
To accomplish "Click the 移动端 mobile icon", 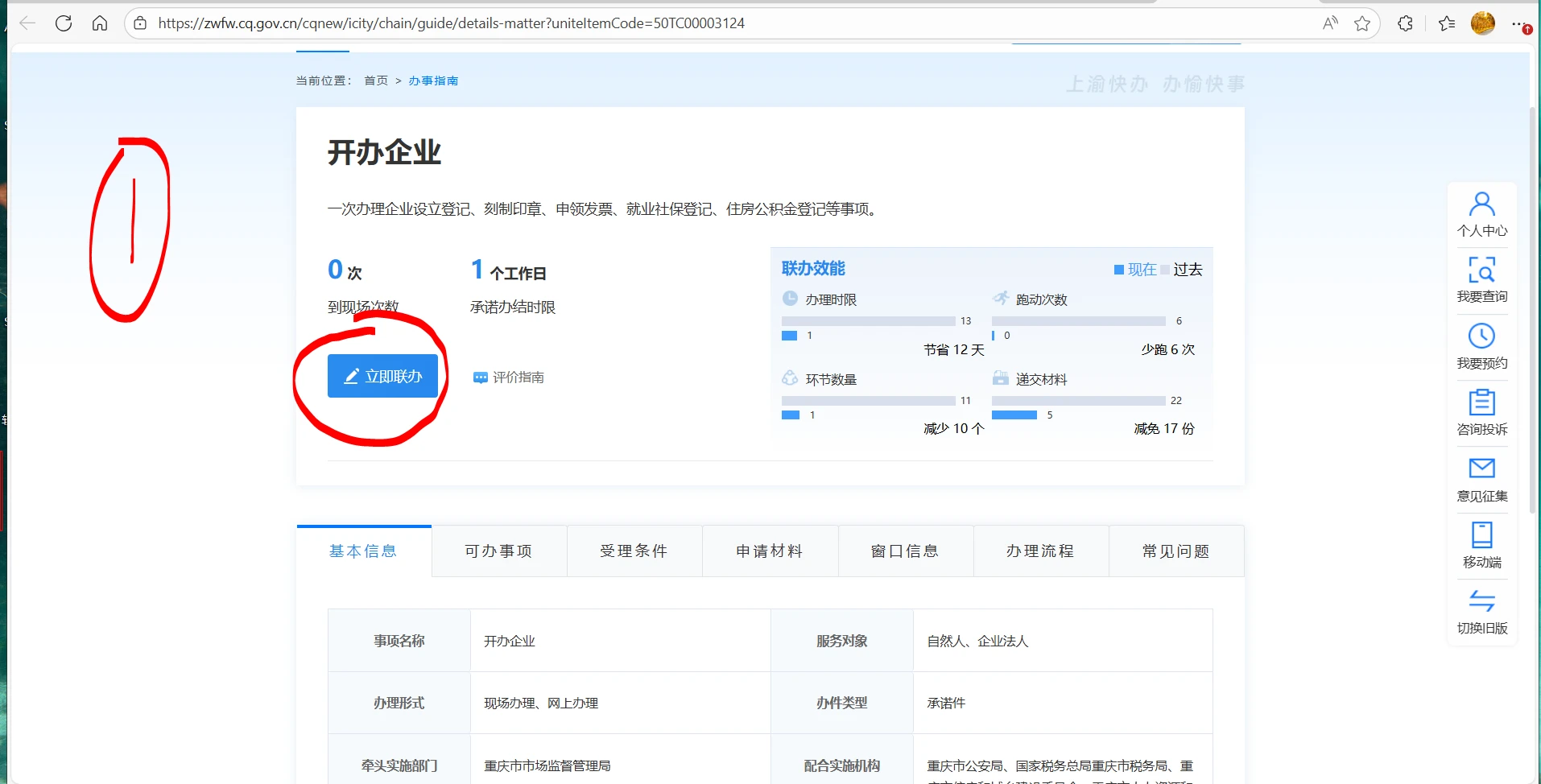I will click(x=1481, y=535).
